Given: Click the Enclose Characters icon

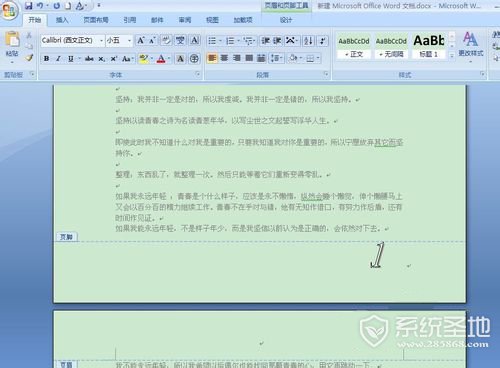Looking at the screenshot, I should [x=194, y=59].
